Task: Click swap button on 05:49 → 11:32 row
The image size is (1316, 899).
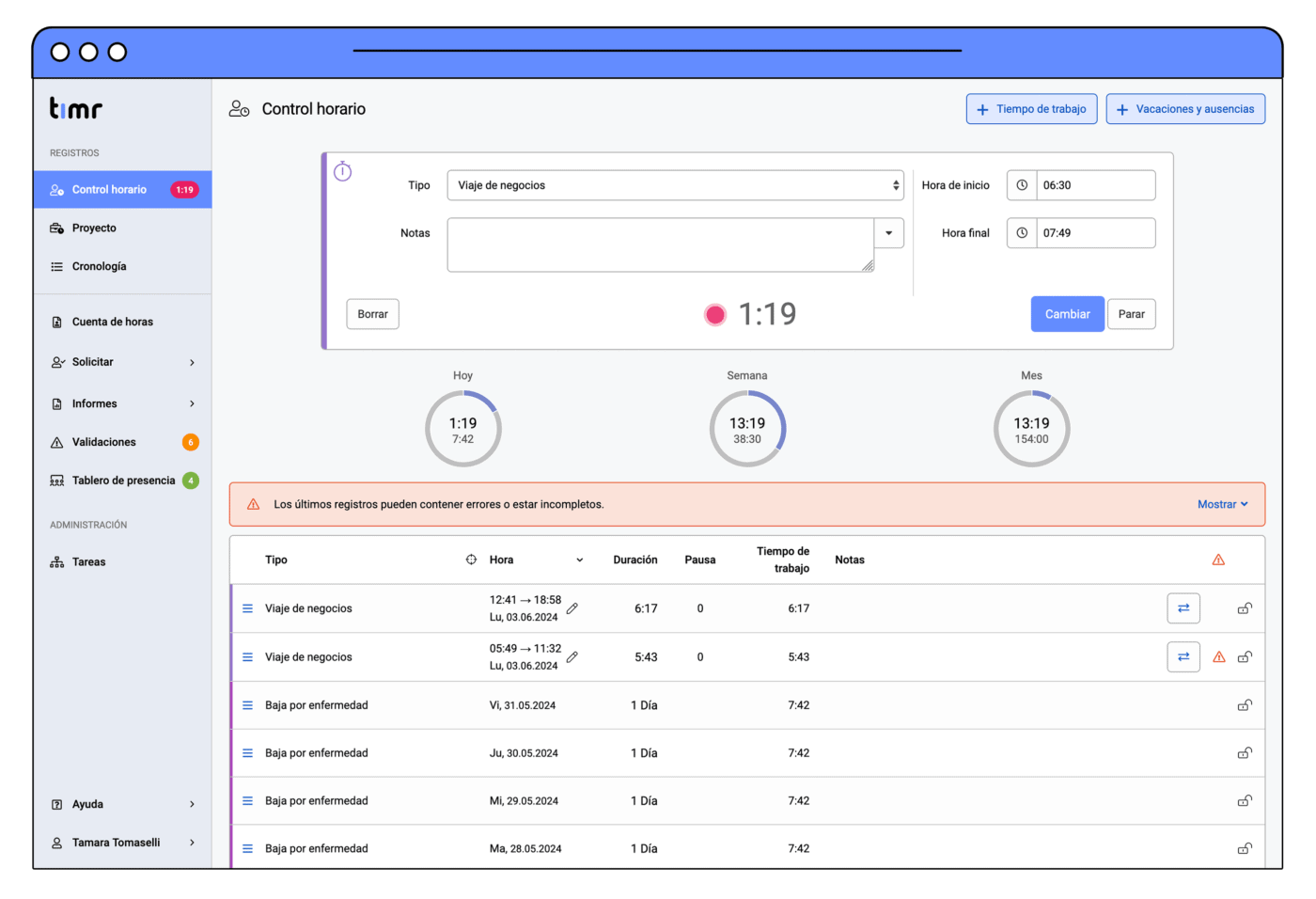Action: [1183, 657]
